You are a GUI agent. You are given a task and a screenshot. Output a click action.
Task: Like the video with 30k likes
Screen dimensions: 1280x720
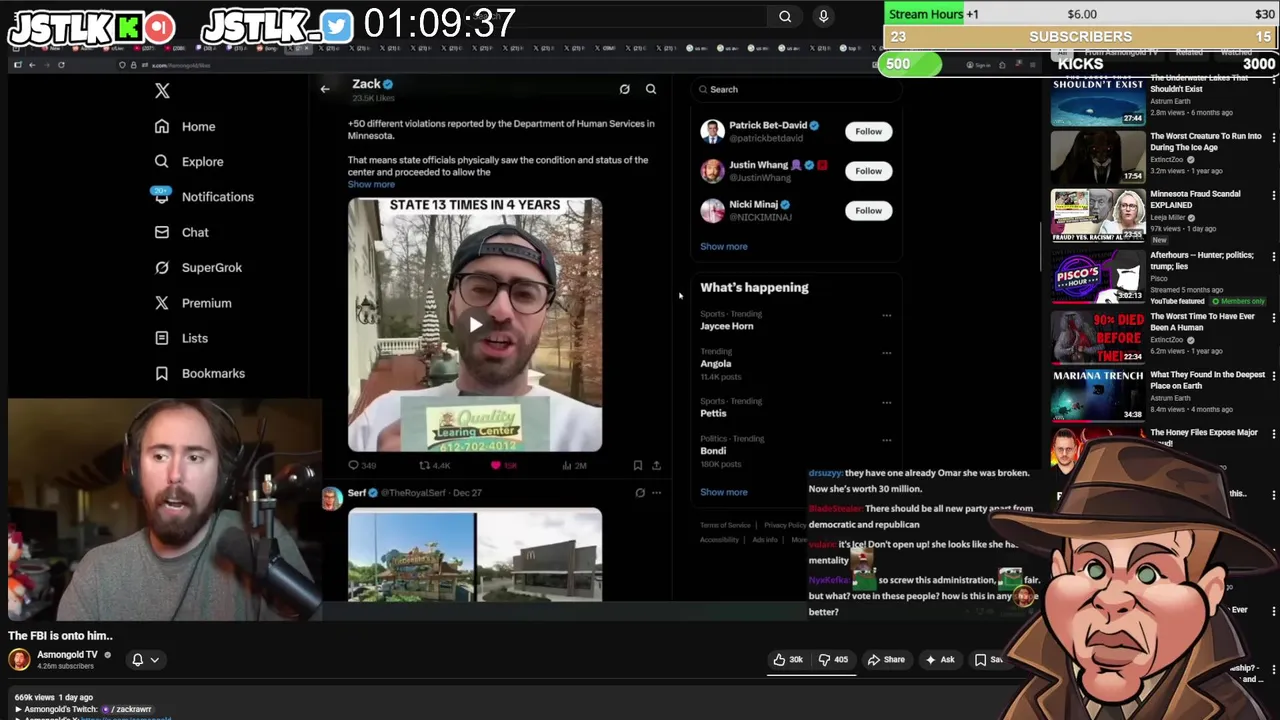(789, 660)
